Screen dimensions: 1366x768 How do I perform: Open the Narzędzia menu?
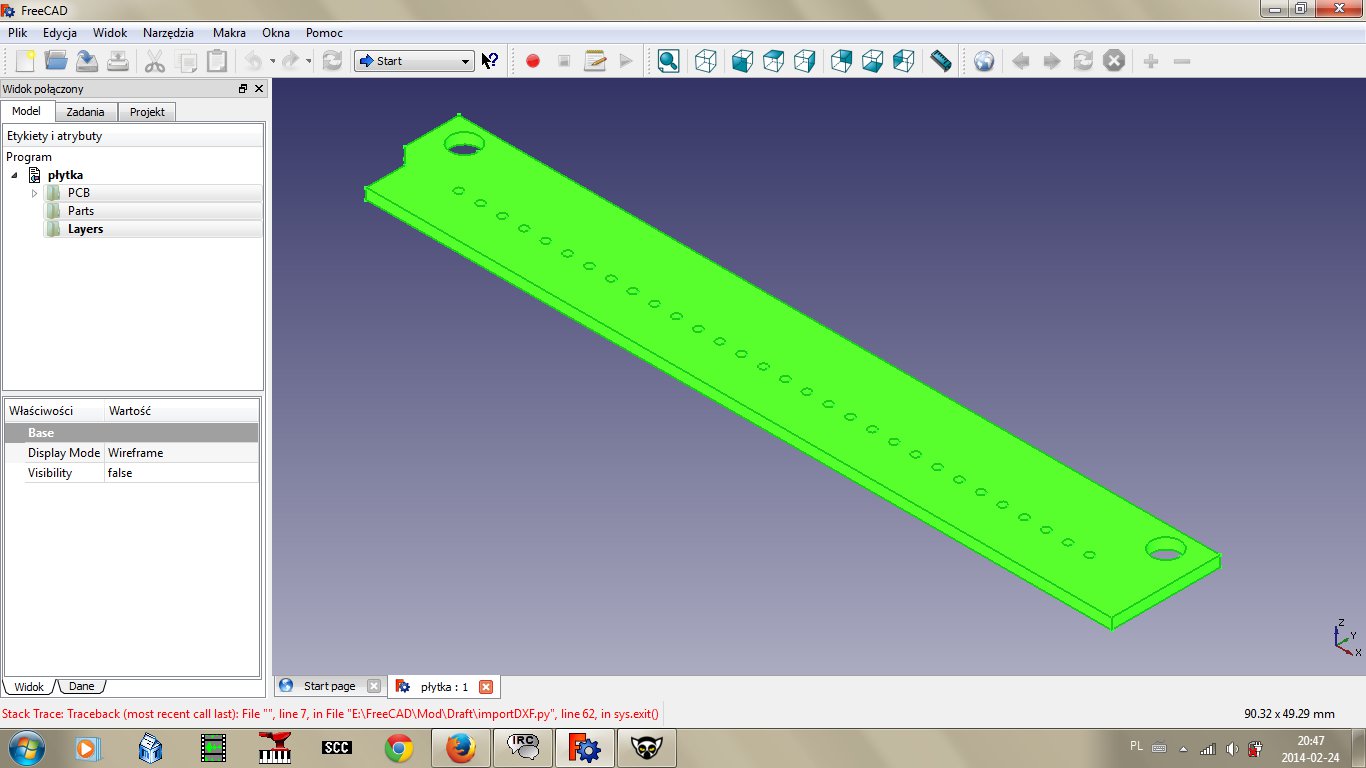coord(169,33)
